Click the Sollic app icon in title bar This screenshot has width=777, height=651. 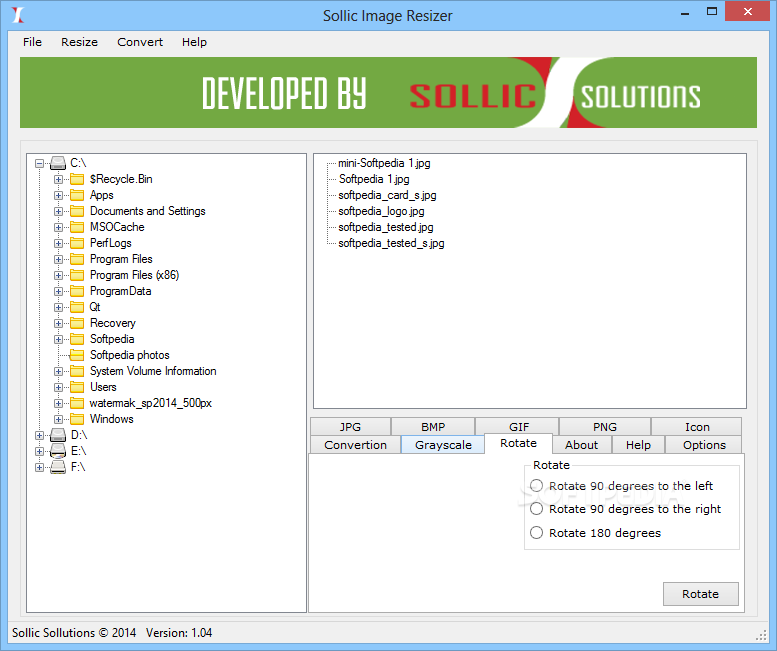18,15
